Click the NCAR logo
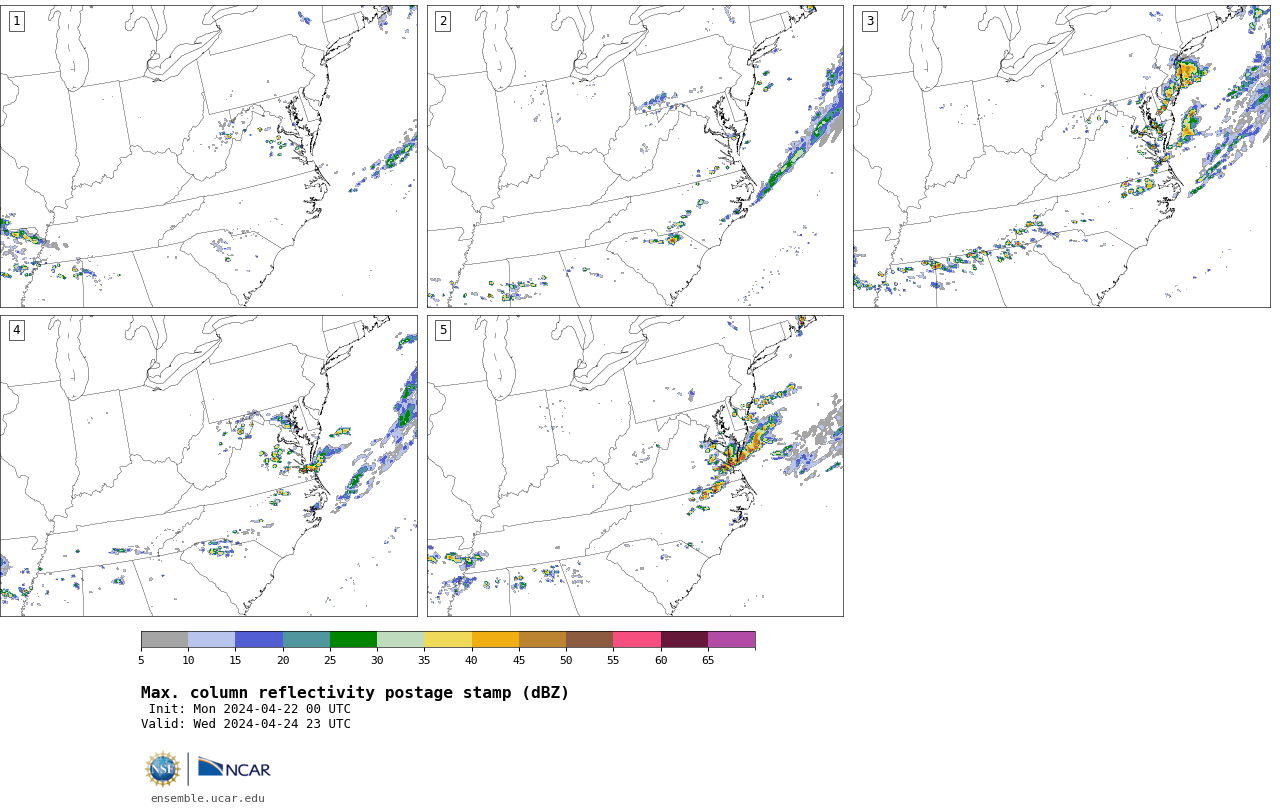Viewport: 1280px width, 809px height. pyautogui.click(x=234, y=768)
